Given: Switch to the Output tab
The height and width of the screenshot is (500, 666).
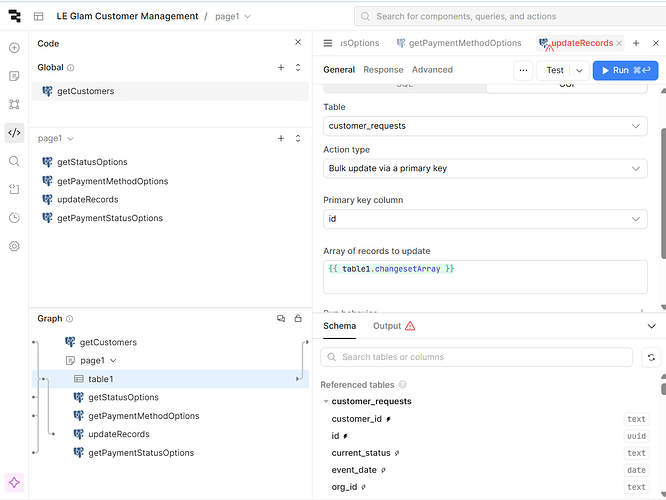Looking at the screenshot, I should (x=387, y=326).
